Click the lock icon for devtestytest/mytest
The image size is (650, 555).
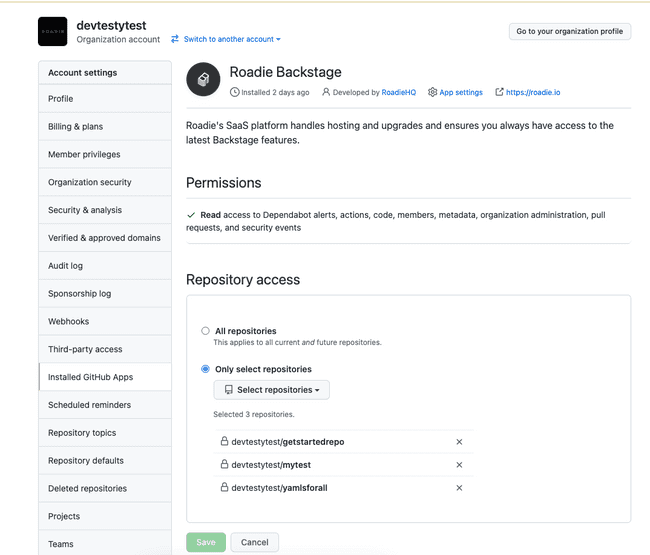tap(224, 464)
